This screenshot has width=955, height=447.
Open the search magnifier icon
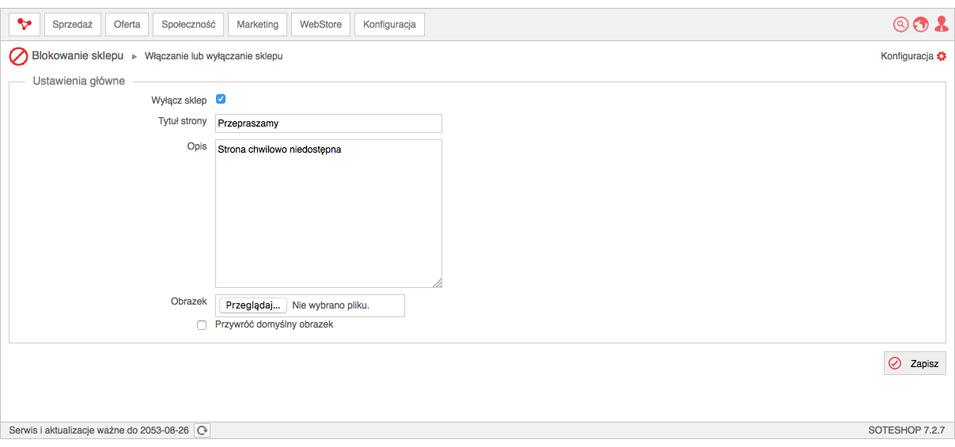900,24
